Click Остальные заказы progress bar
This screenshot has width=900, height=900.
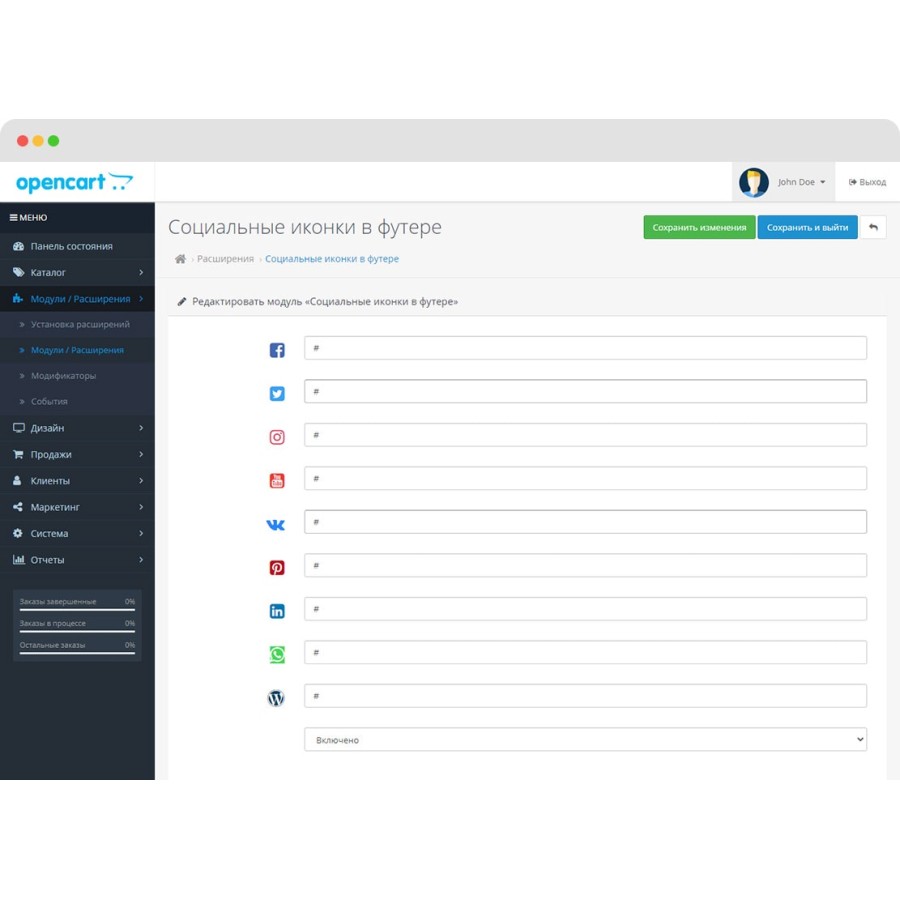(77, 653)
